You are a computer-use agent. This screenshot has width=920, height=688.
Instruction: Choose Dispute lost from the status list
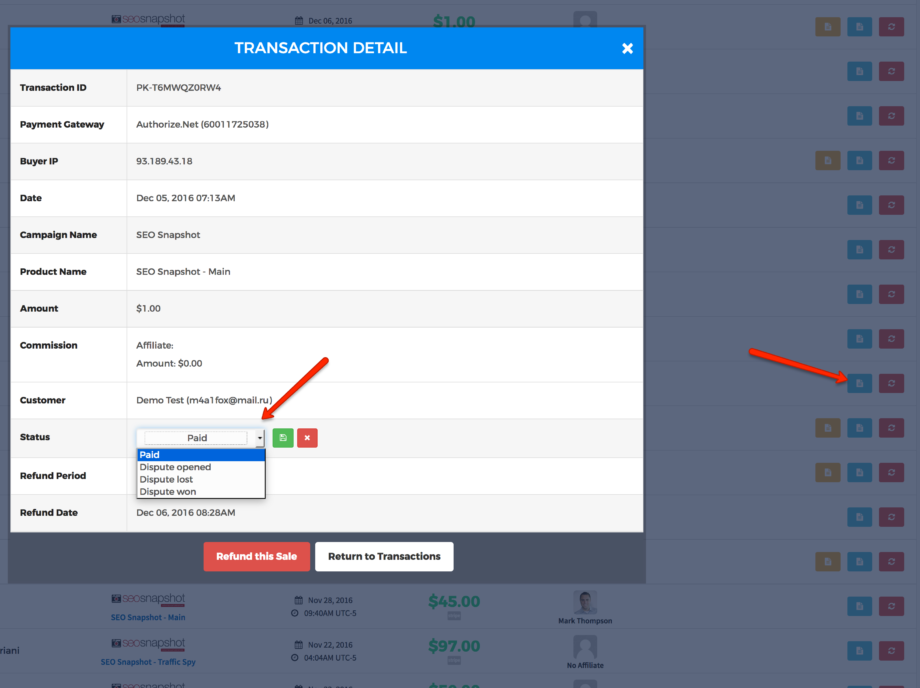tap(201, 479)
